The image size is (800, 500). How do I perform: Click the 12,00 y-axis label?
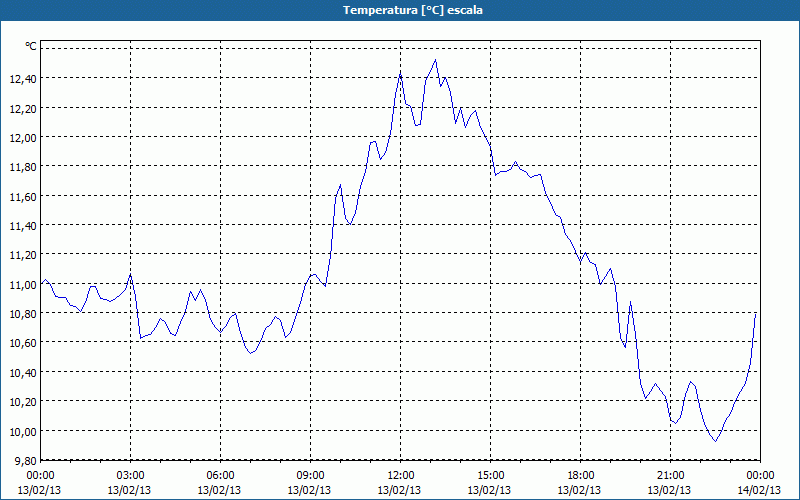click(23, 137)
